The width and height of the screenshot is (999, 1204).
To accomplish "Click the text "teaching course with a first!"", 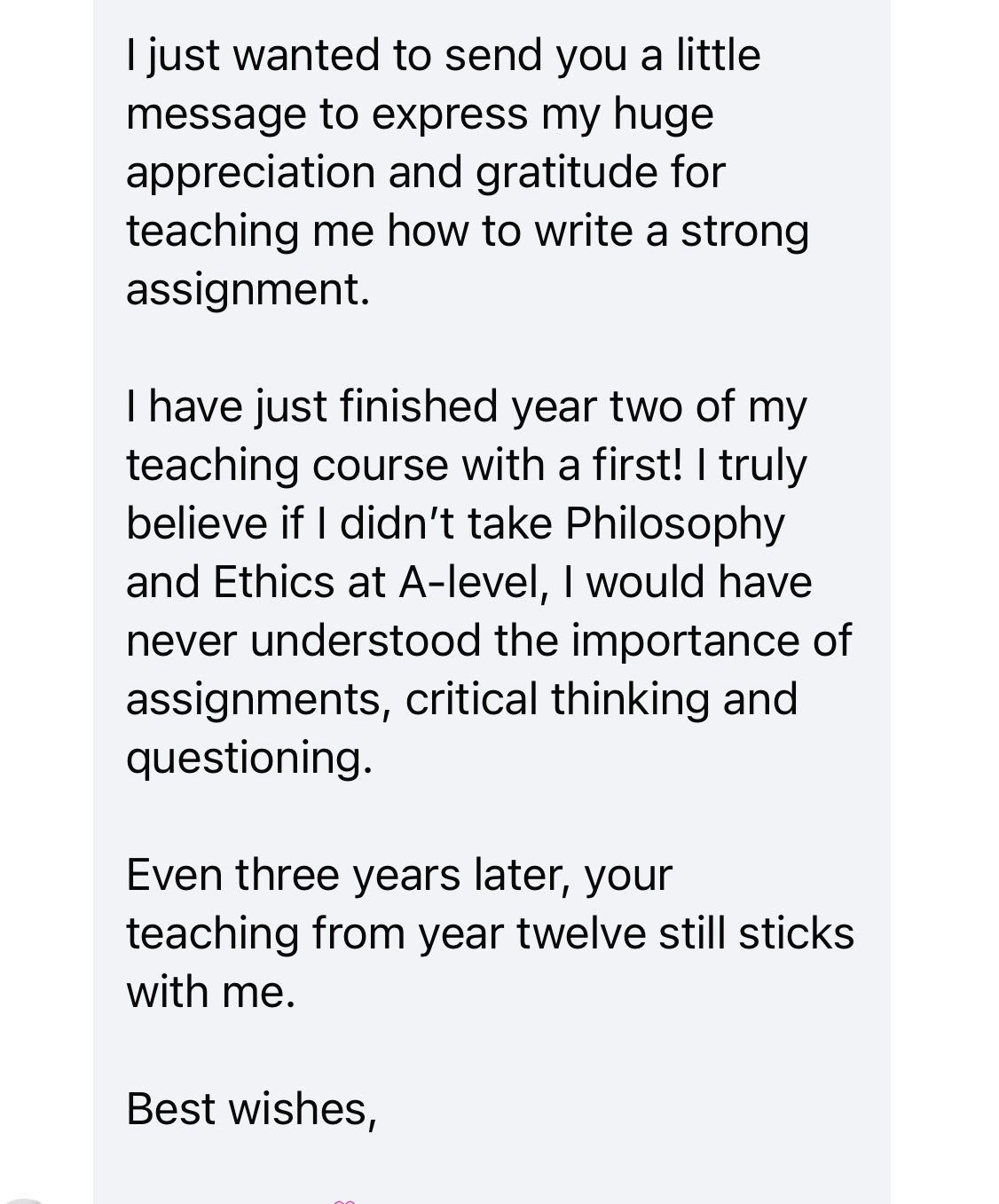I will (x=405, y=465).
